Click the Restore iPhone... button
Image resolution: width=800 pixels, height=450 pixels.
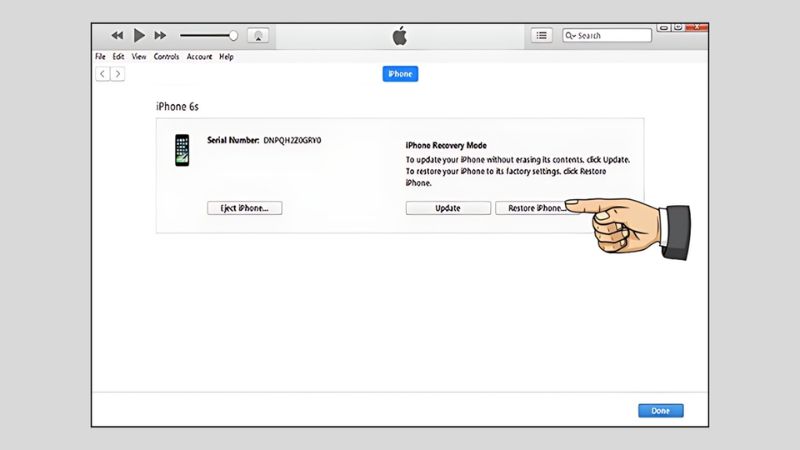(536, 208)
